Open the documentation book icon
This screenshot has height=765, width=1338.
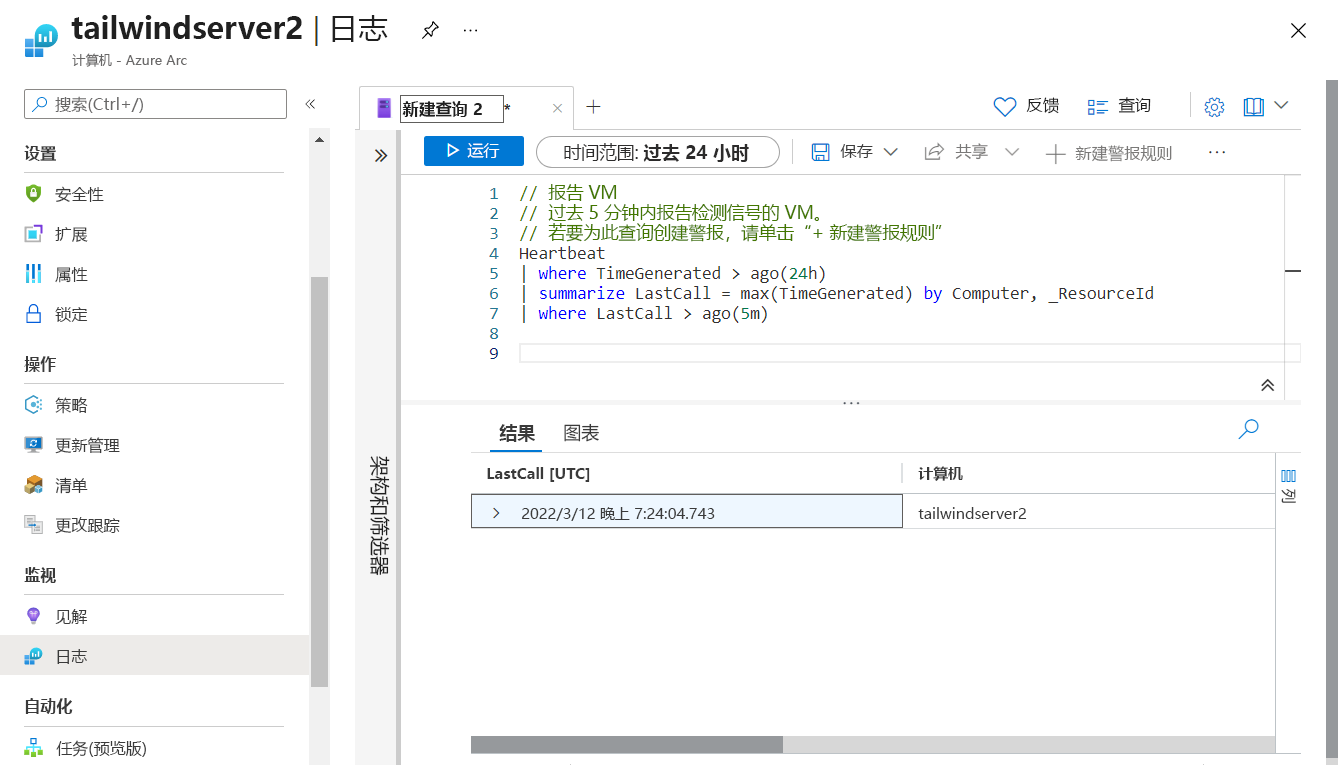point(1254,107)
